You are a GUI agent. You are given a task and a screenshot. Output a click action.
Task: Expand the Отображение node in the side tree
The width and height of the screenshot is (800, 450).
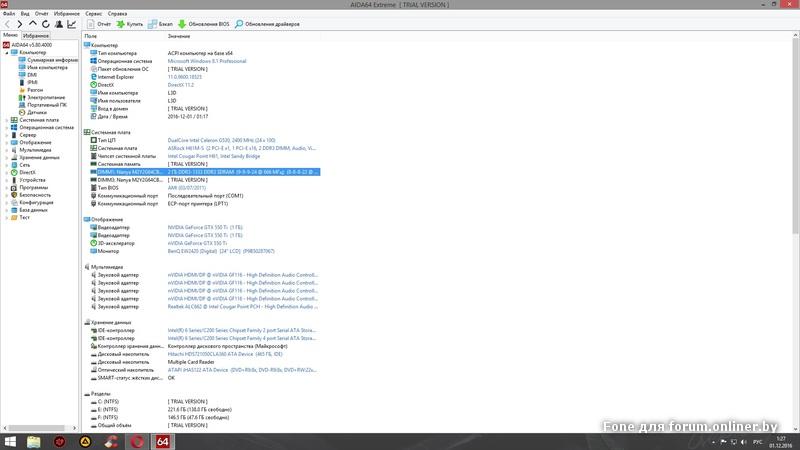click(x=7, y=142)
